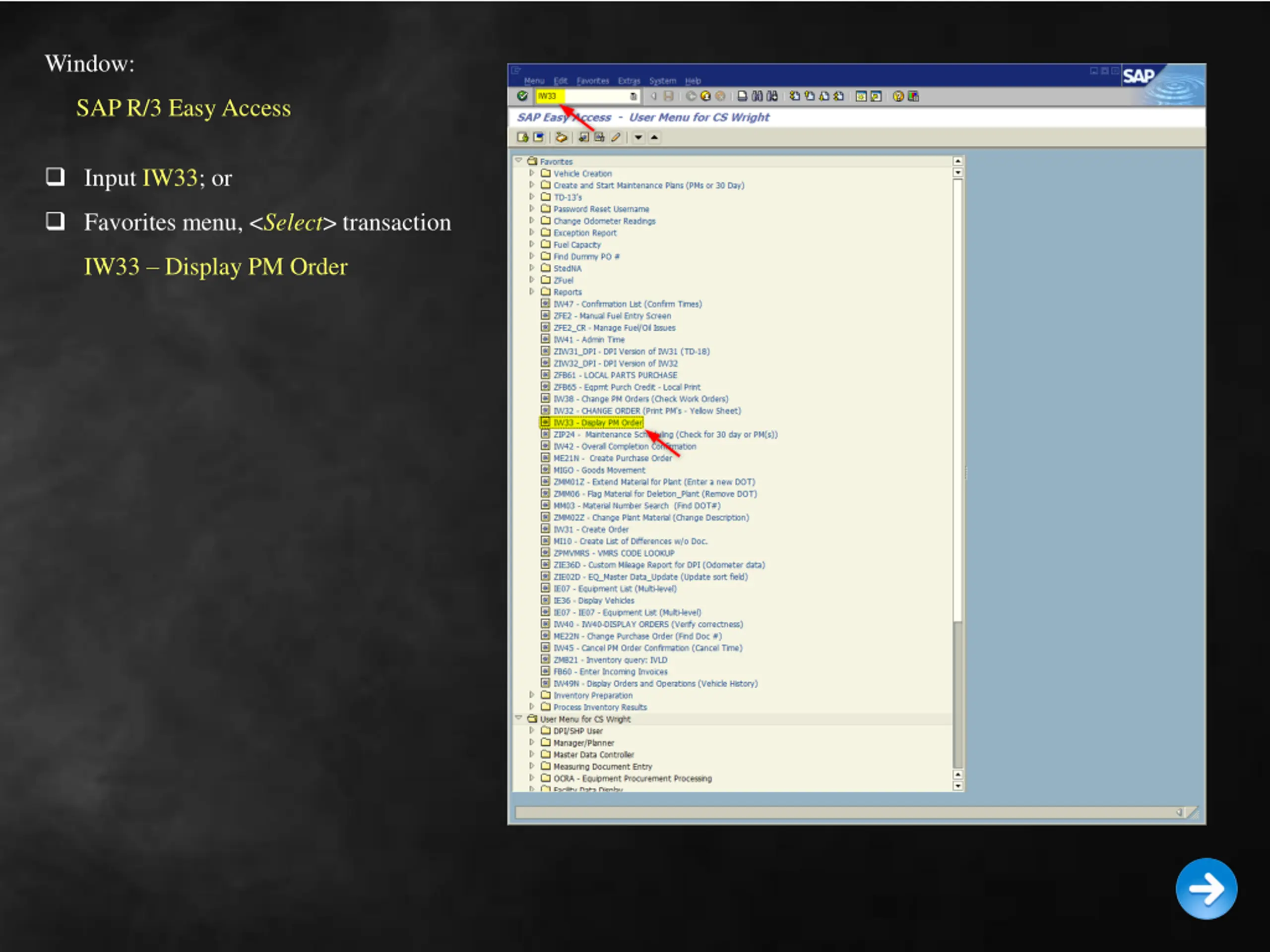Click the green checkmark Enter icon
Image resolution: width=1270 pixels, height=952 pixels.
click(522, 96)
